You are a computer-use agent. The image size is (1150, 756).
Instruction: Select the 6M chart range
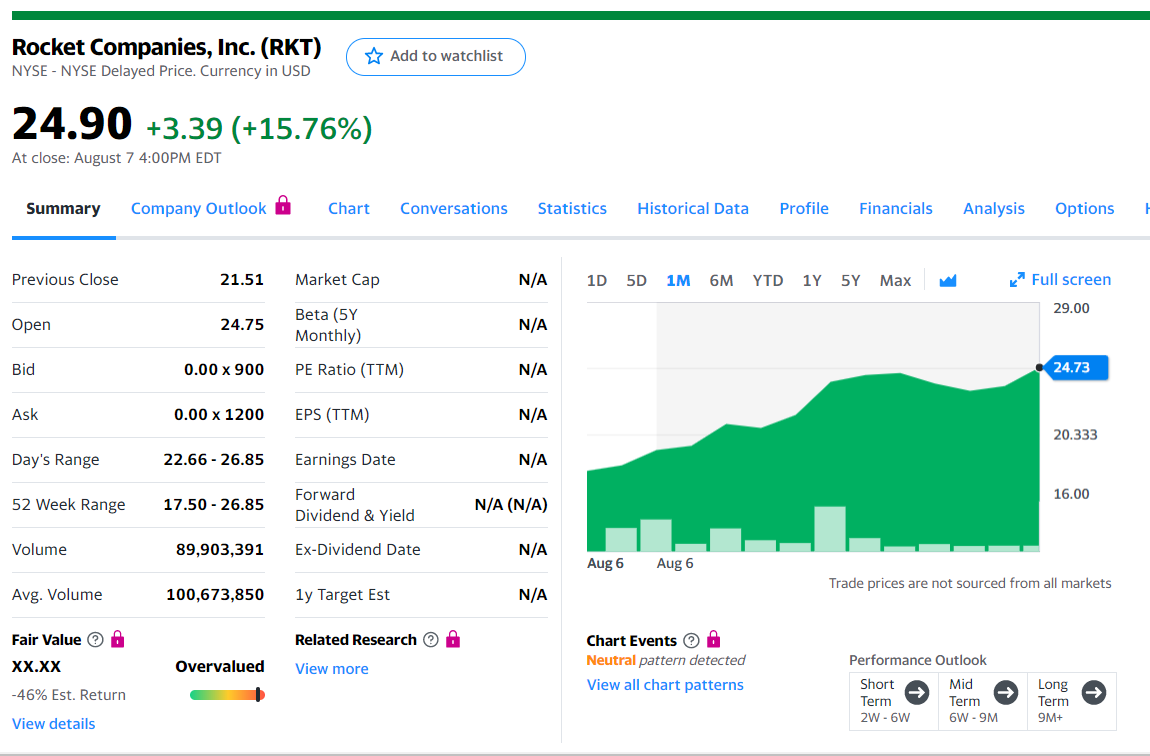pos(721,280)
